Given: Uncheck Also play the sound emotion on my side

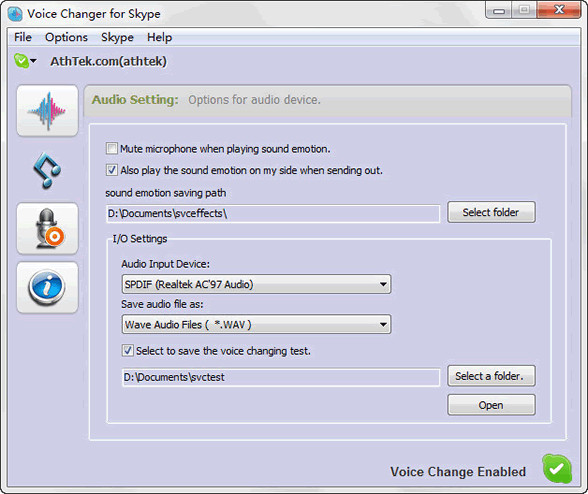Looking at the screenshot, I should point(111,170).
